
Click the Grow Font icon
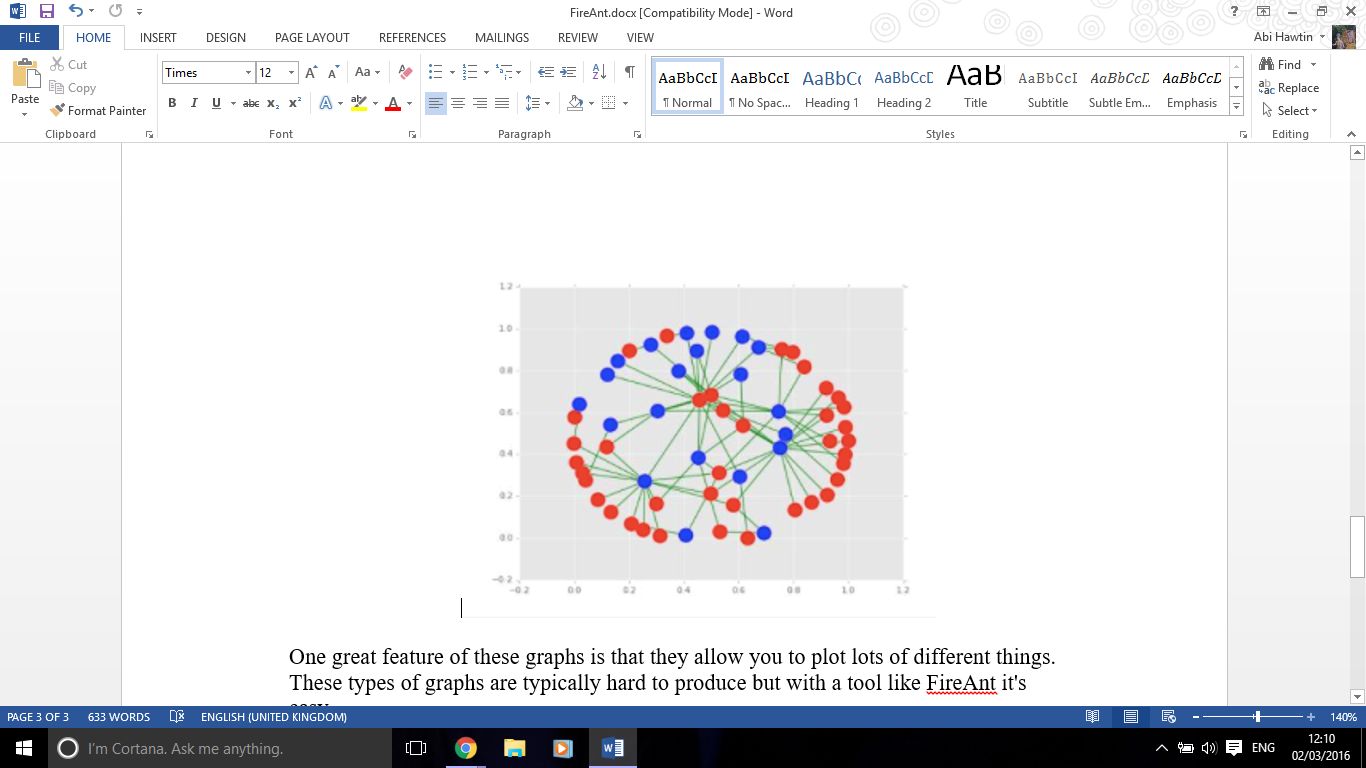point(311,72)
